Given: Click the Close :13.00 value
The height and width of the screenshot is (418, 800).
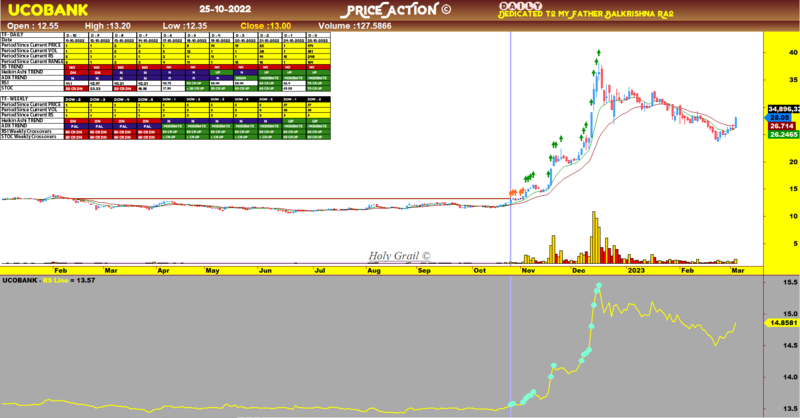Looking at the screenshot, I should 266,26.
